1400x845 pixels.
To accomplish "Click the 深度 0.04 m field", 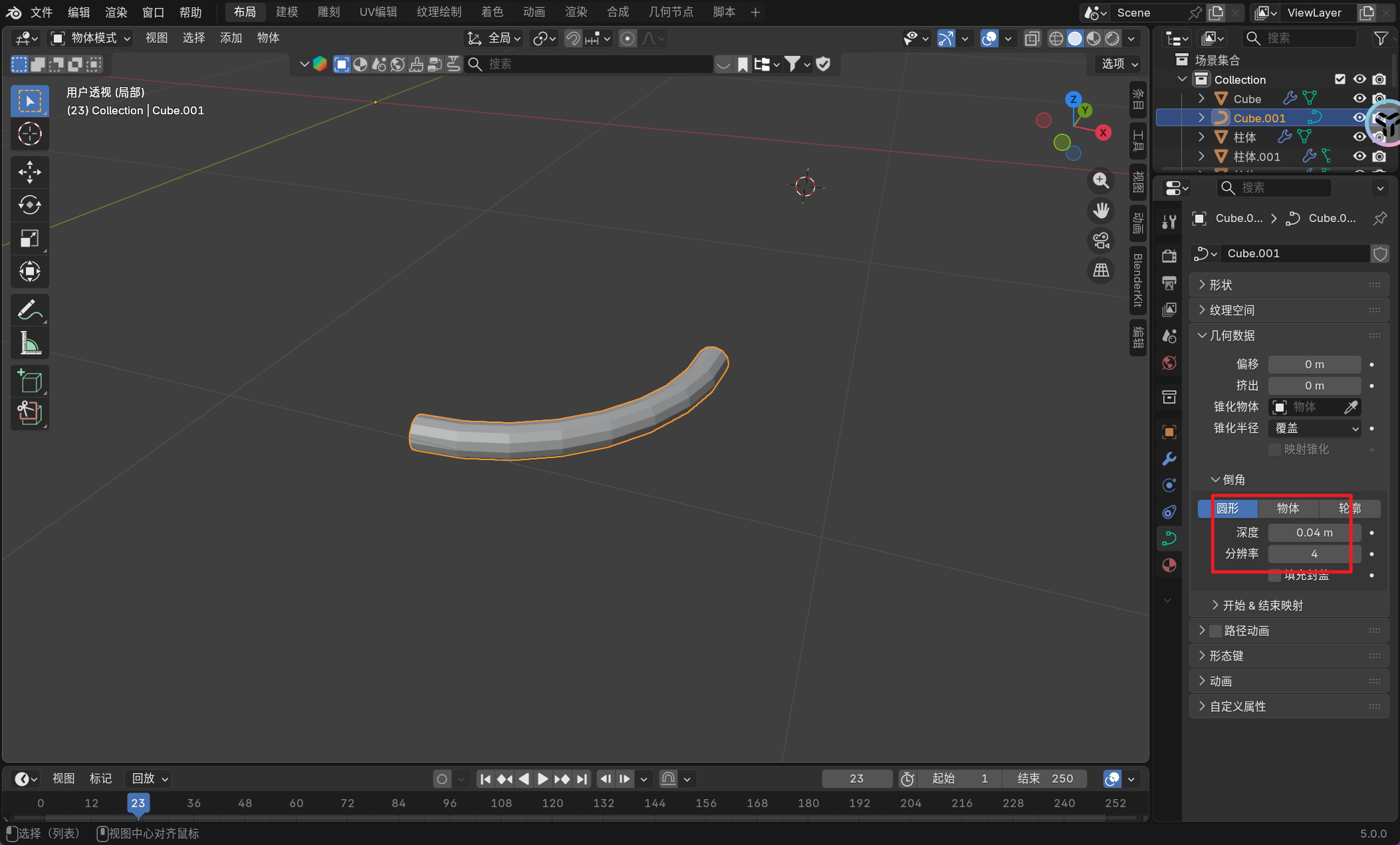I will [x=1314, y=533].
